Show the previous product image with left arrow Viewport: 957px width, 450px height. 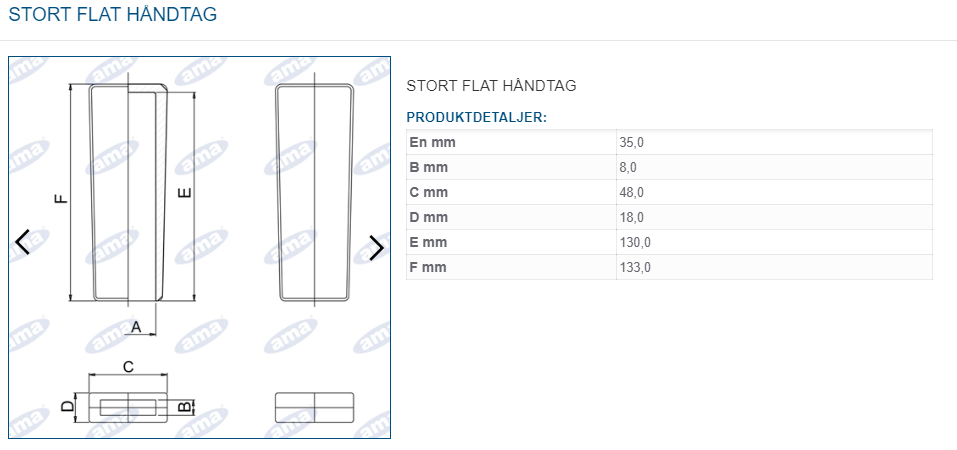point(23,242)
